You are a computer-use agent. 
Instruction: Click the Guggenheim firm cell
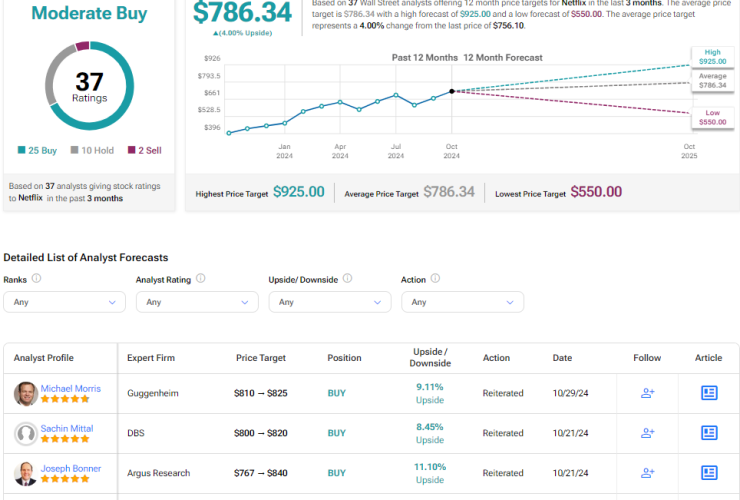tap(152, 393)
